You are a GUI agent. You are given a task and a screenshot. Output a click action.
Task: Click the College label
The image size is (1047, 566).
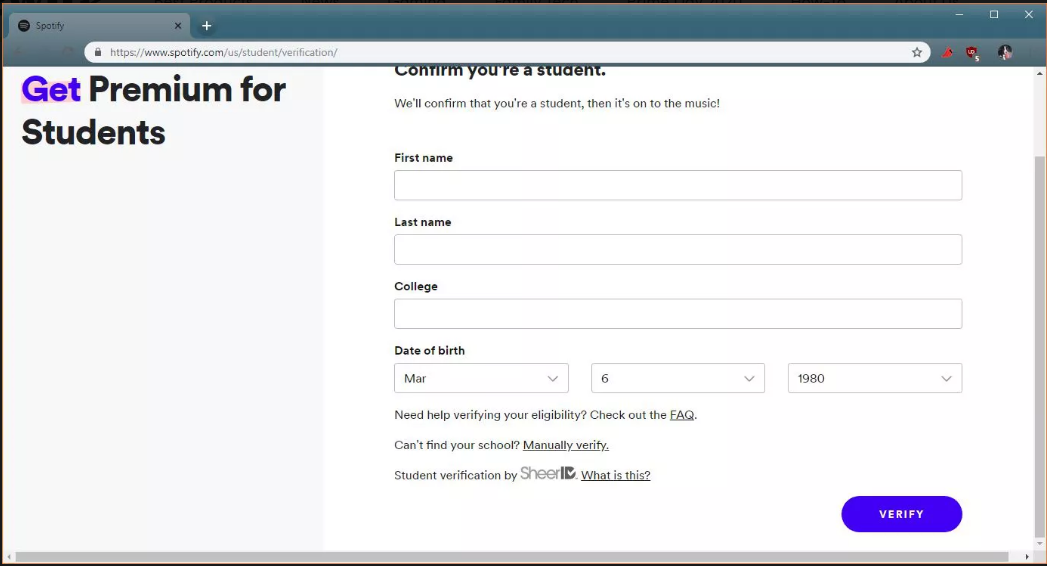(416, 286)
